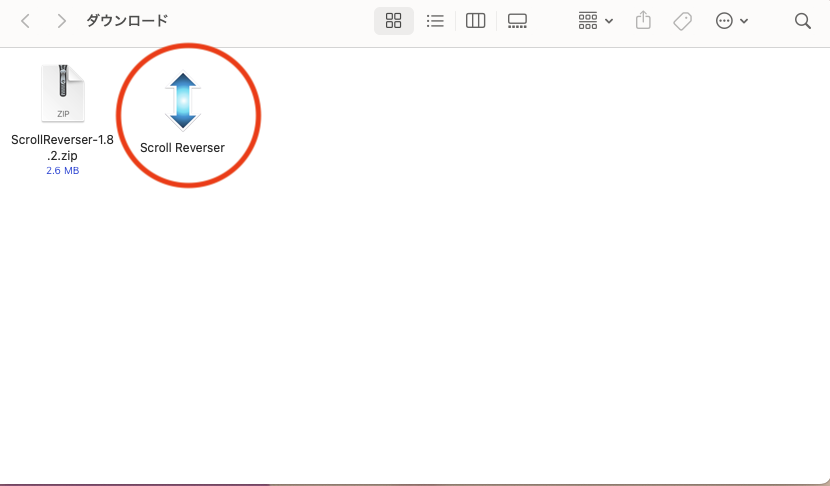This screenshot has width=830, height=486.
Task: Expand the chevron next to the ellipsis
Action: (x=744, y=21)
